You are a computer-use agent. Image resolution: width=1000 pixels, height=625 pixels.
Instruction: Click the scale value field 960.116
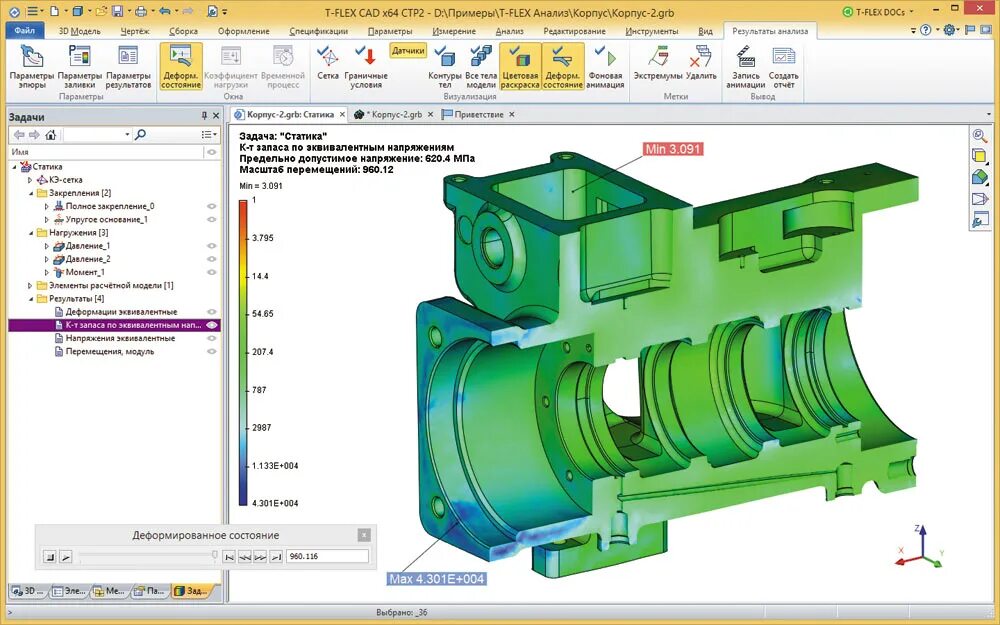[327, 557]
